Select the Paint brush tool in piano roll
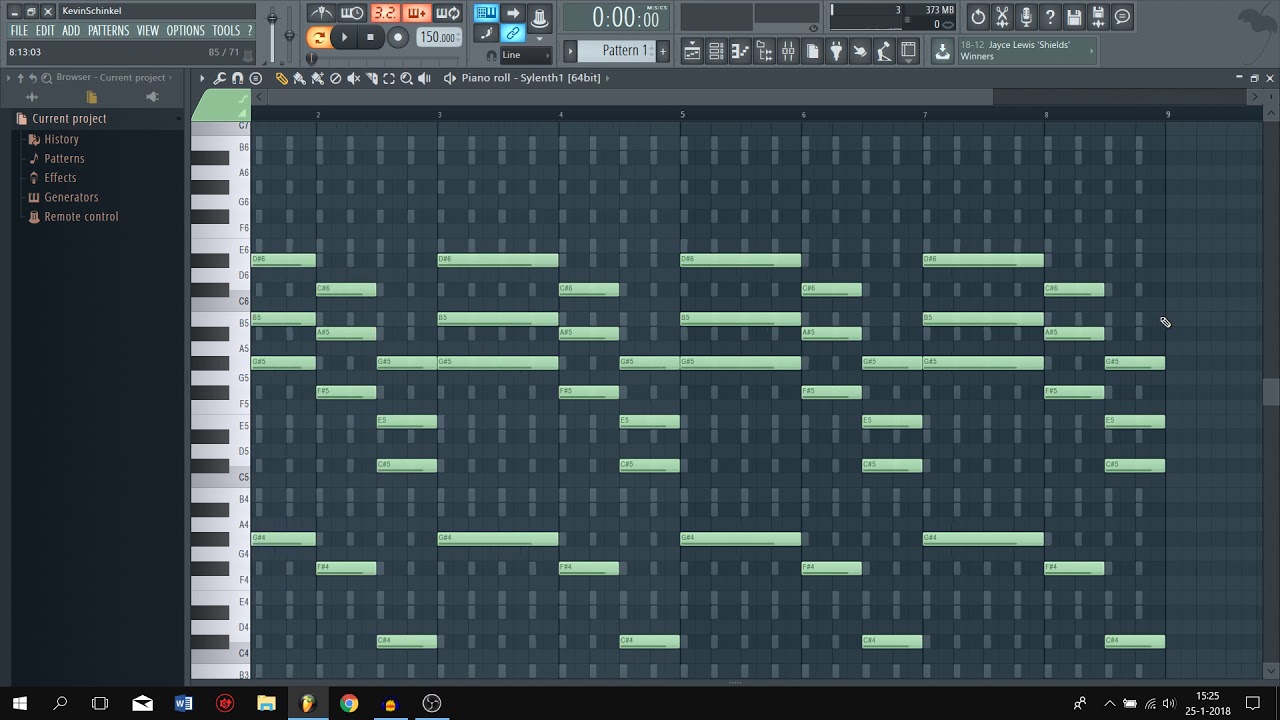The height and width of the screenshot is (720, 1280). [299, 78]
